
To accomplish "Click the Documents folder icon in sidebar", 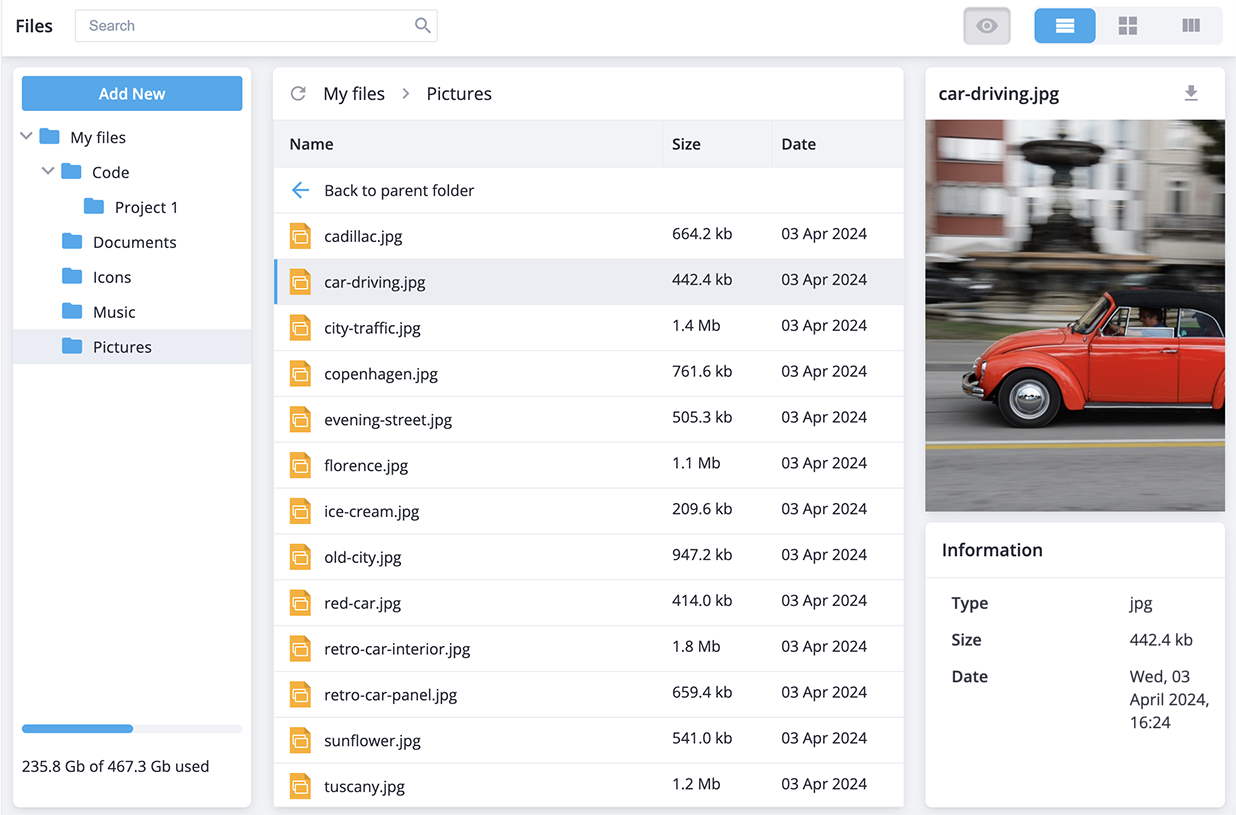I will point(72,242).
